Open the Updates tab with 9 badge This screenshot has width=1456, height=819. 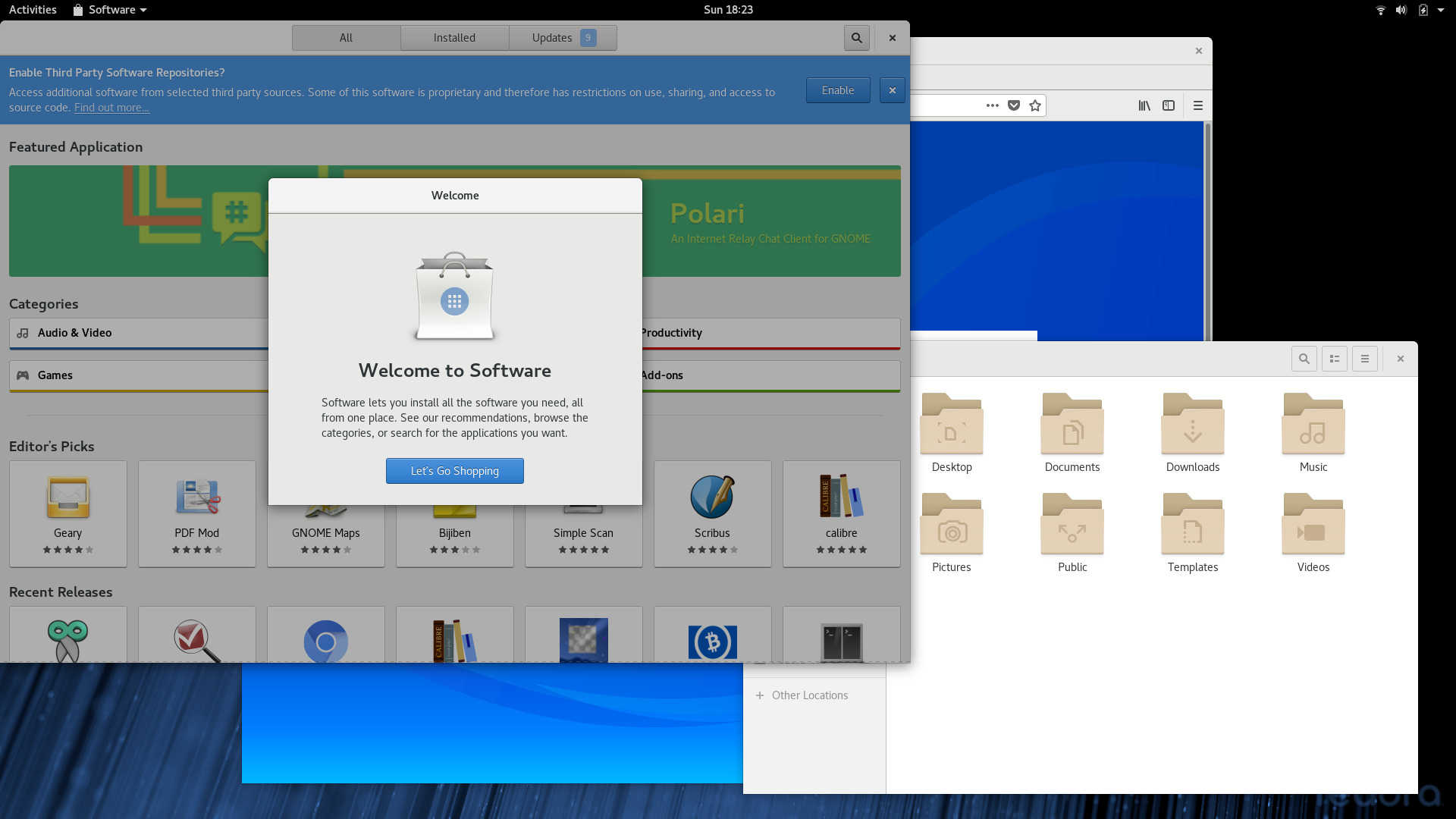(563, 38)
